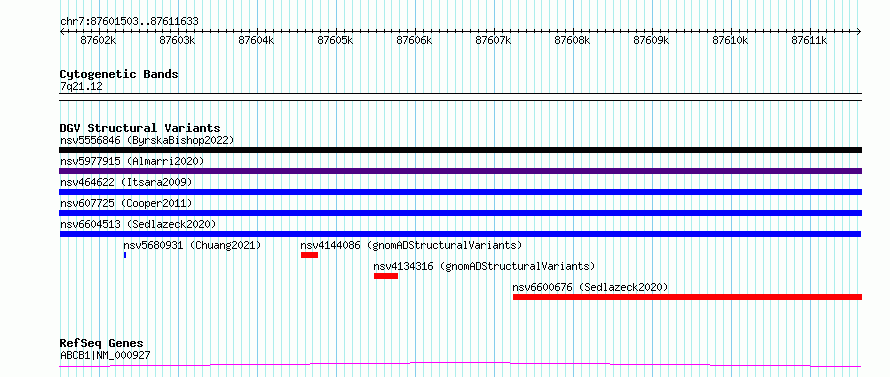Image resolution: width=890 pixels, height=377 pixels.
Task: Click the 87611k ruler tick label
Action: (809, 40)
